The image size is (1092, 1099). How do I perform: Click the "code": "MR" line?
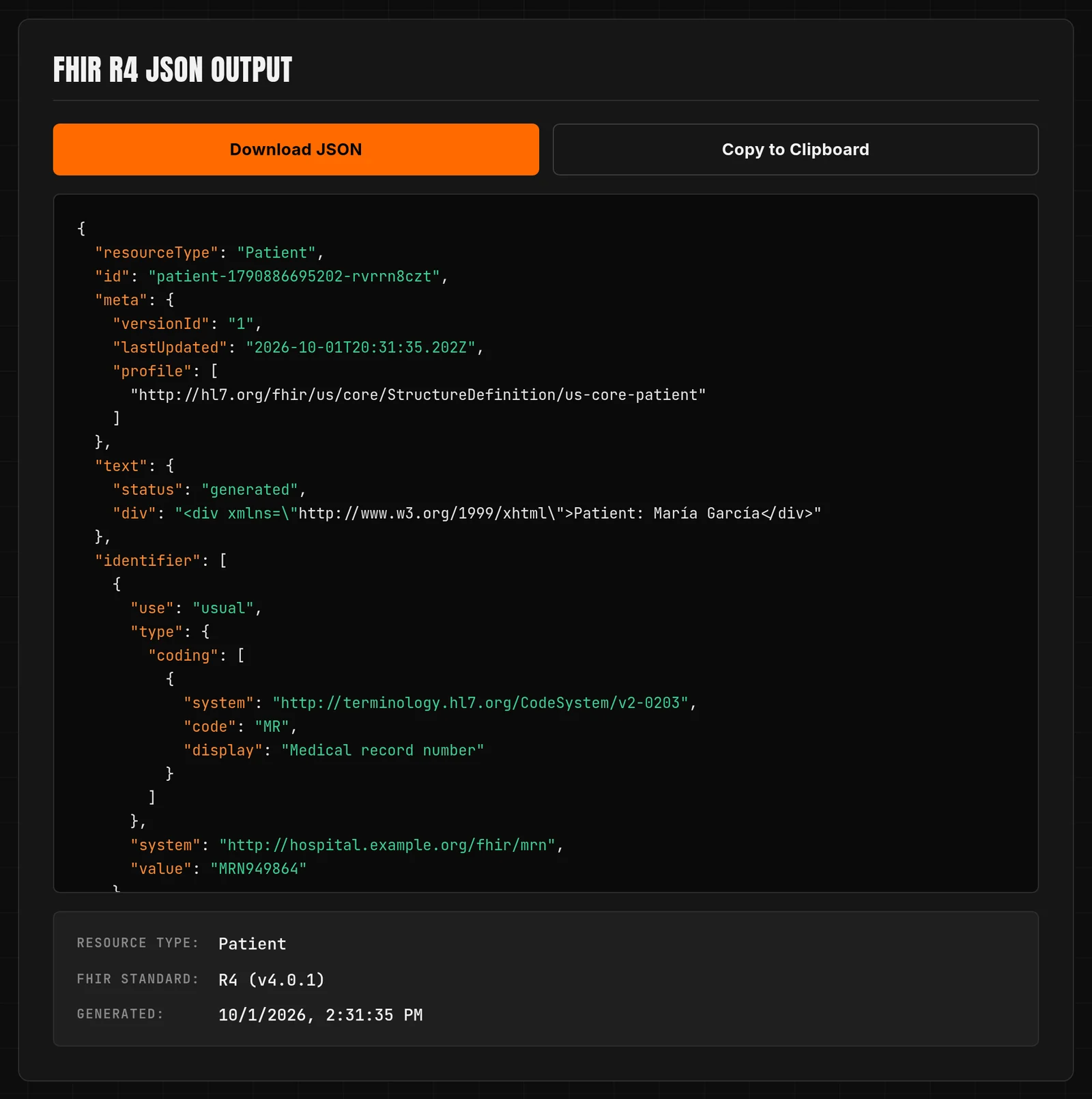[240, 726]
